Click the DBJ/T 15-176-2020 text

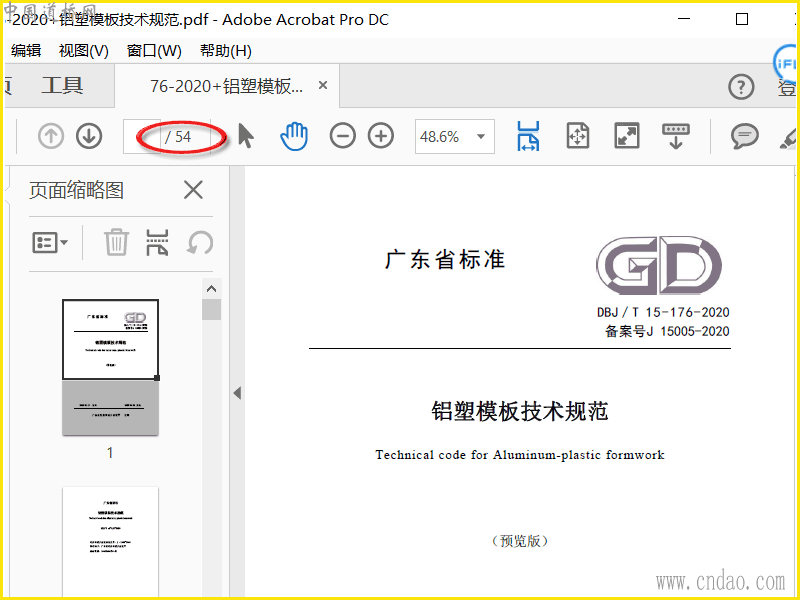pos(663,312)
